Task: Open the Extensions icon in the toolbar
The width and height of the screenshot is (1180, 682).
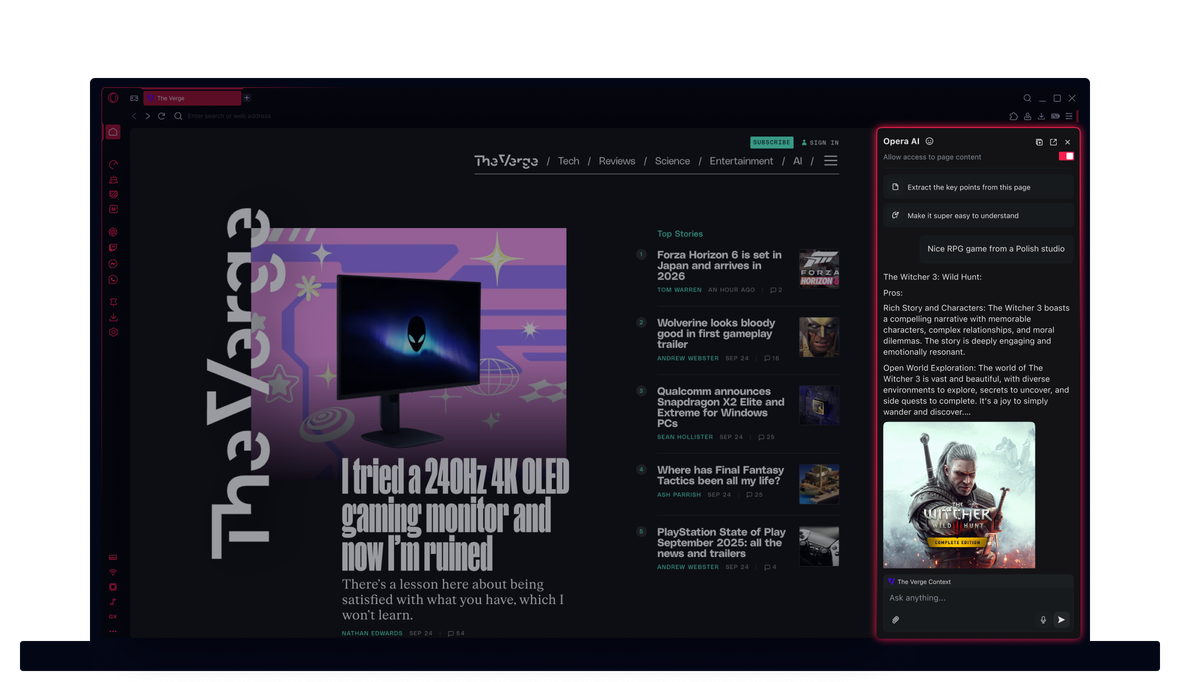Action: tap(1013, 116)
